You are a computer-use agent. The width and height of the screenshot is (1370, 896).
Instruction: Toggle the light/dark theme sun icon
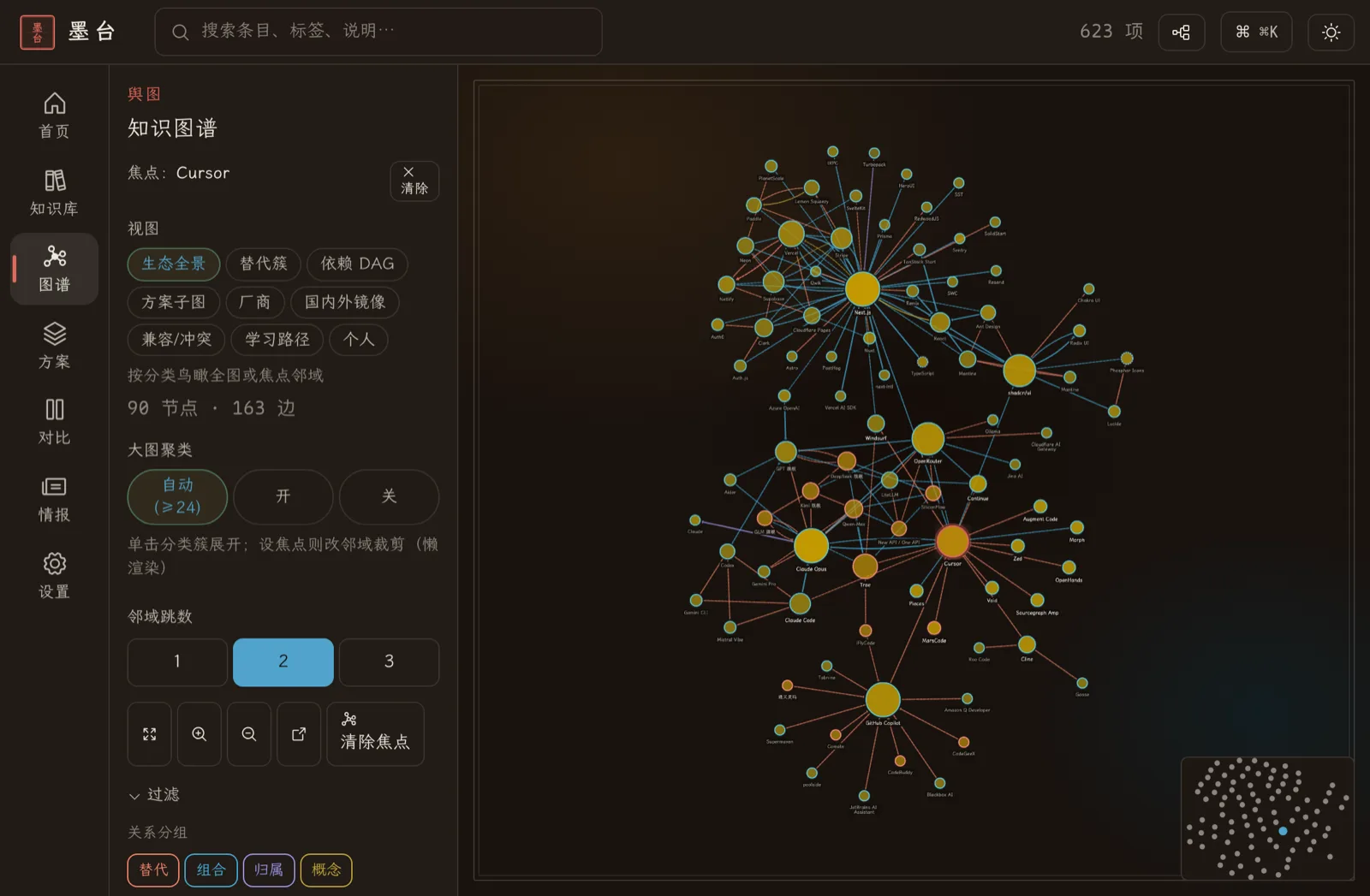(1331, 33)
